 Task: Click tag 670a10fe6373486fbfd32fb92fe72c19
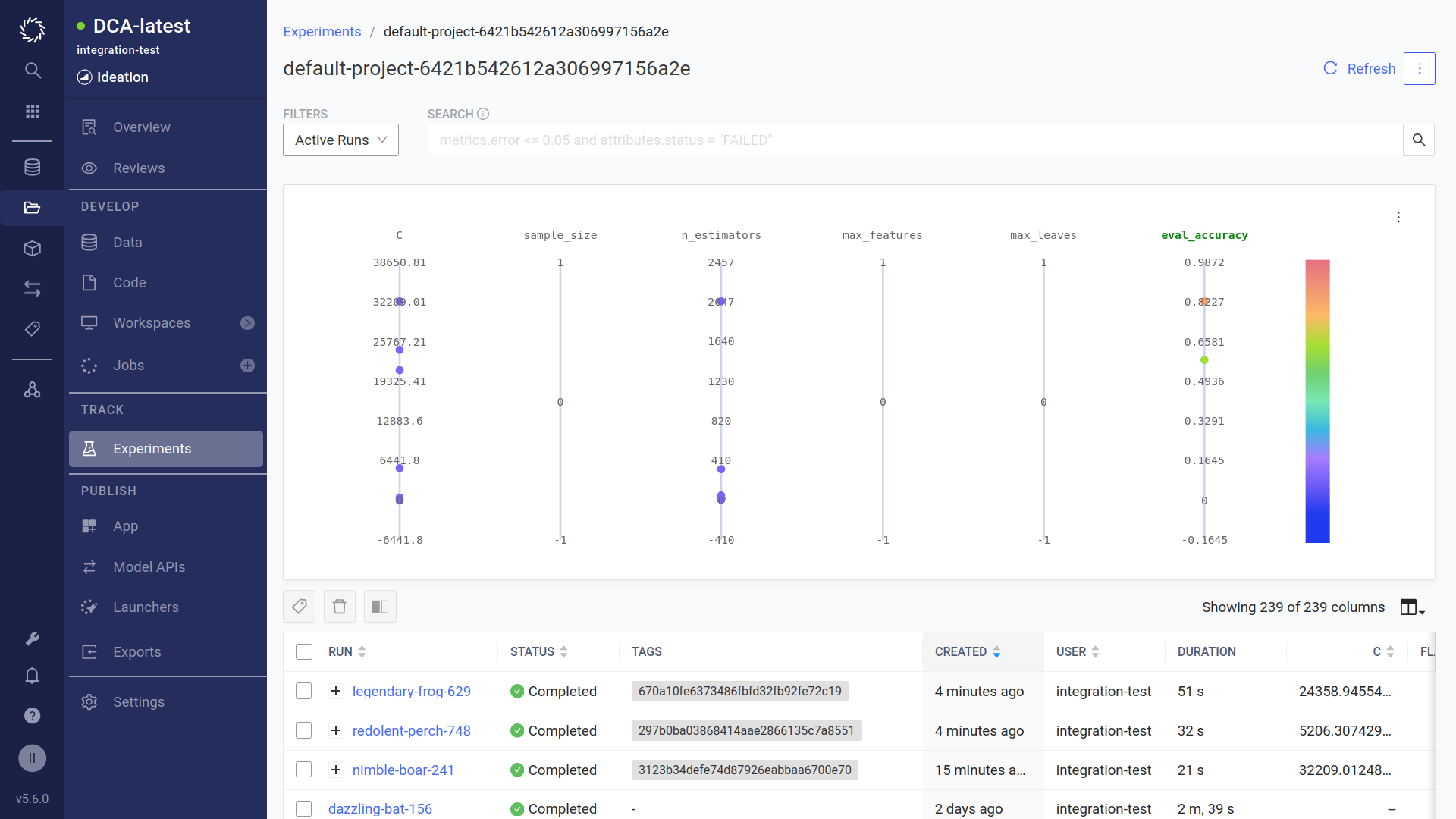click(739, 691)
